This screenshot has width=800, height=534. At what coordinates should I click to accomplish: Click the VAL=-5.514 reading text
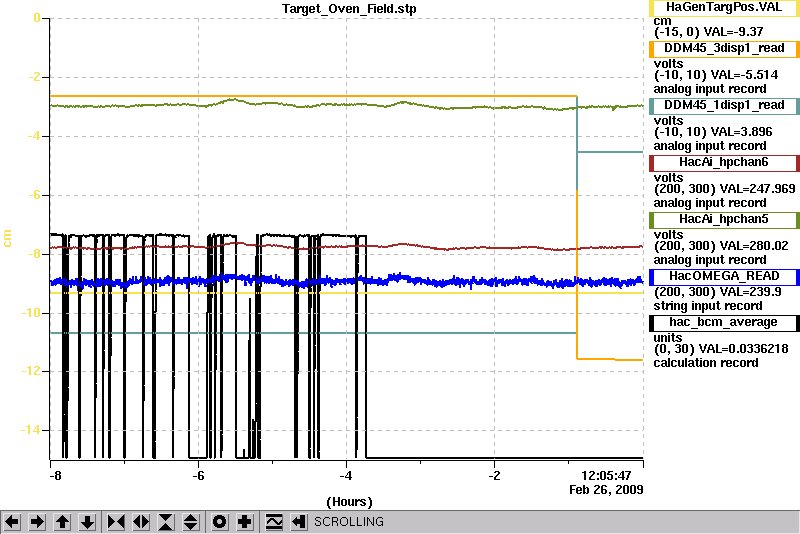tap(744, 75)
